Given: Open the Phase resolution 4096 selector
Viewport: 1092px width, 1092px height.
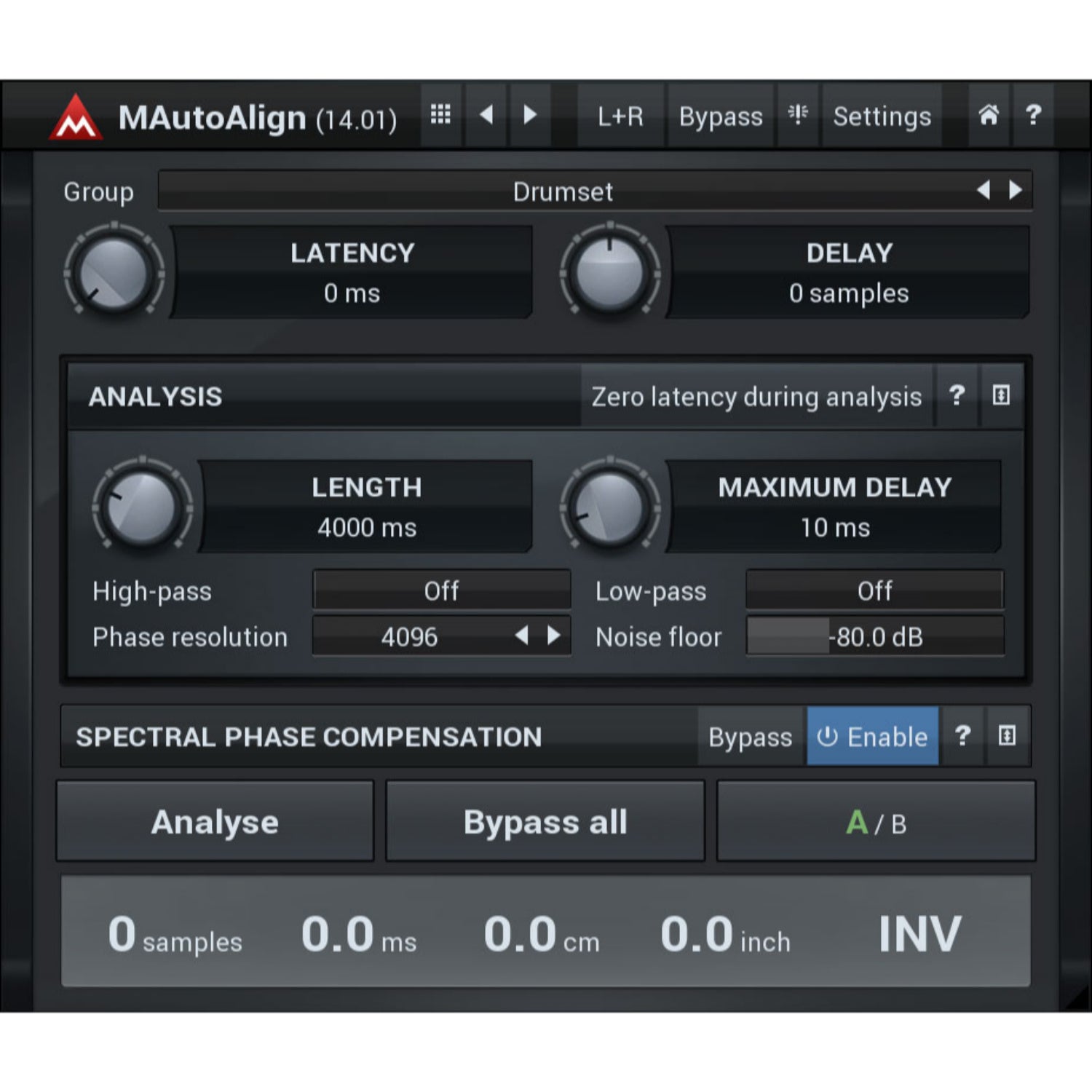Looking at the screenshot, I should click(441, 637).
